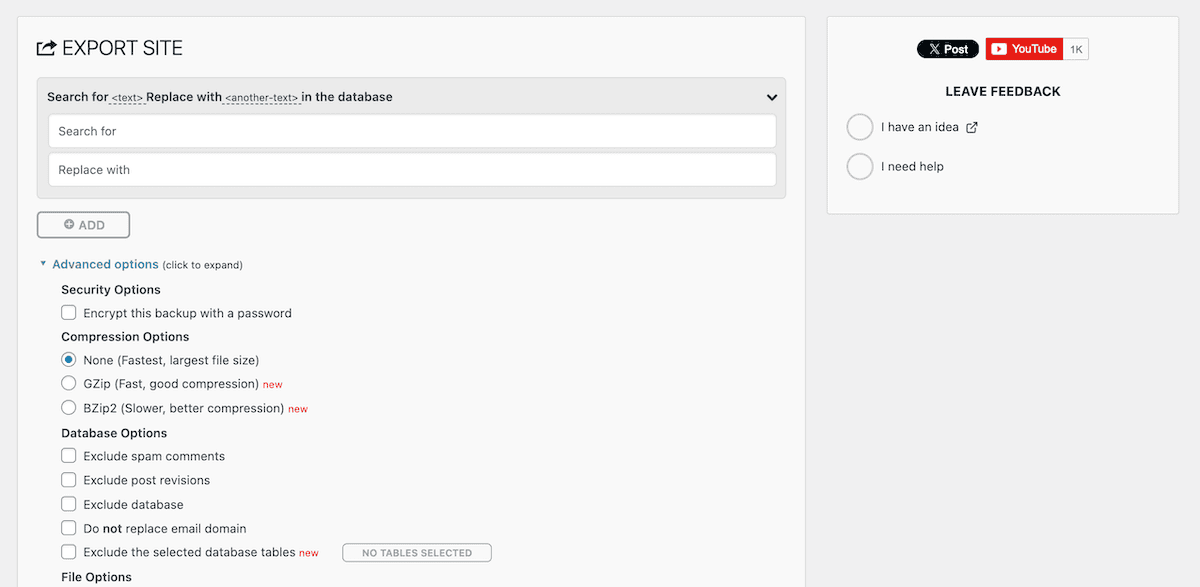The height and width of the screenshot is (587, 1200).
Task: Click the YouTube 1K subscriber count
Action: pos(1076,49)
